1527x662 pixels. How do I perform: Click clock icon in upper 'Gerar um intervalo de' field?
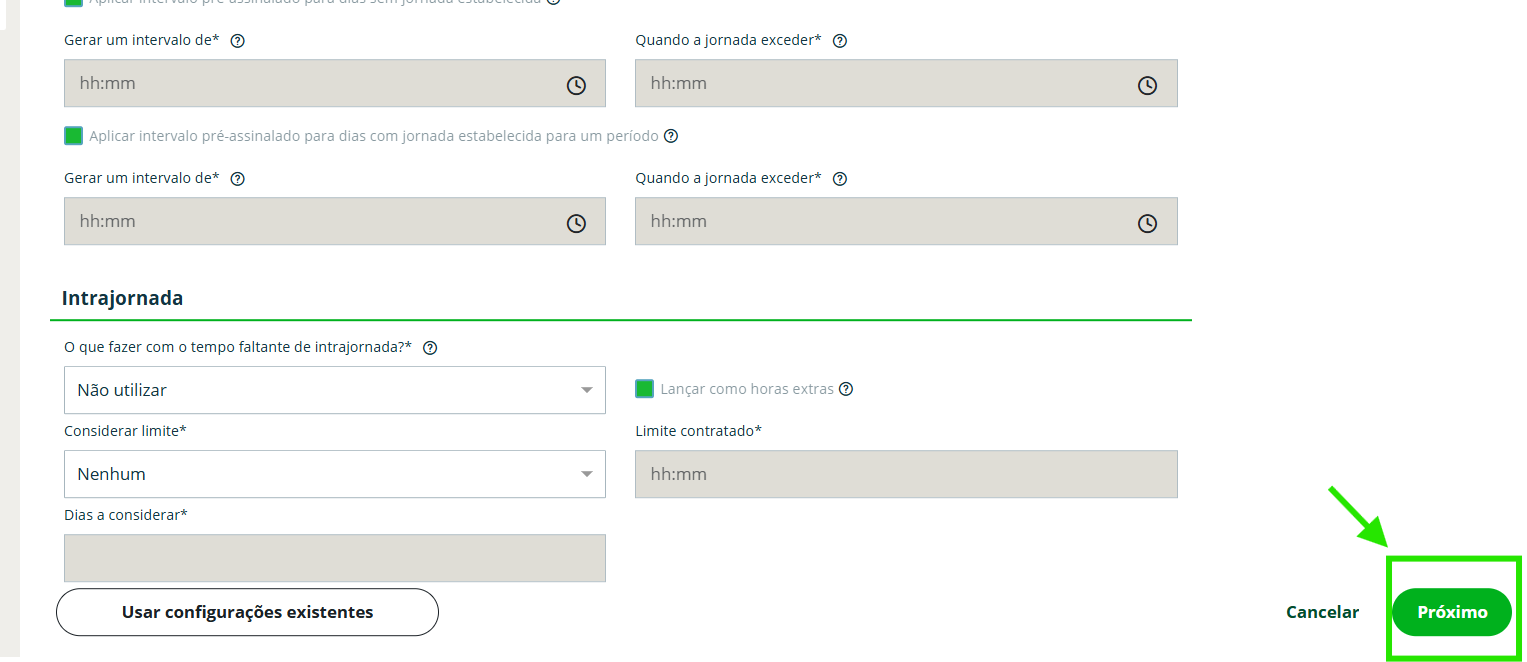pos(576,86)
